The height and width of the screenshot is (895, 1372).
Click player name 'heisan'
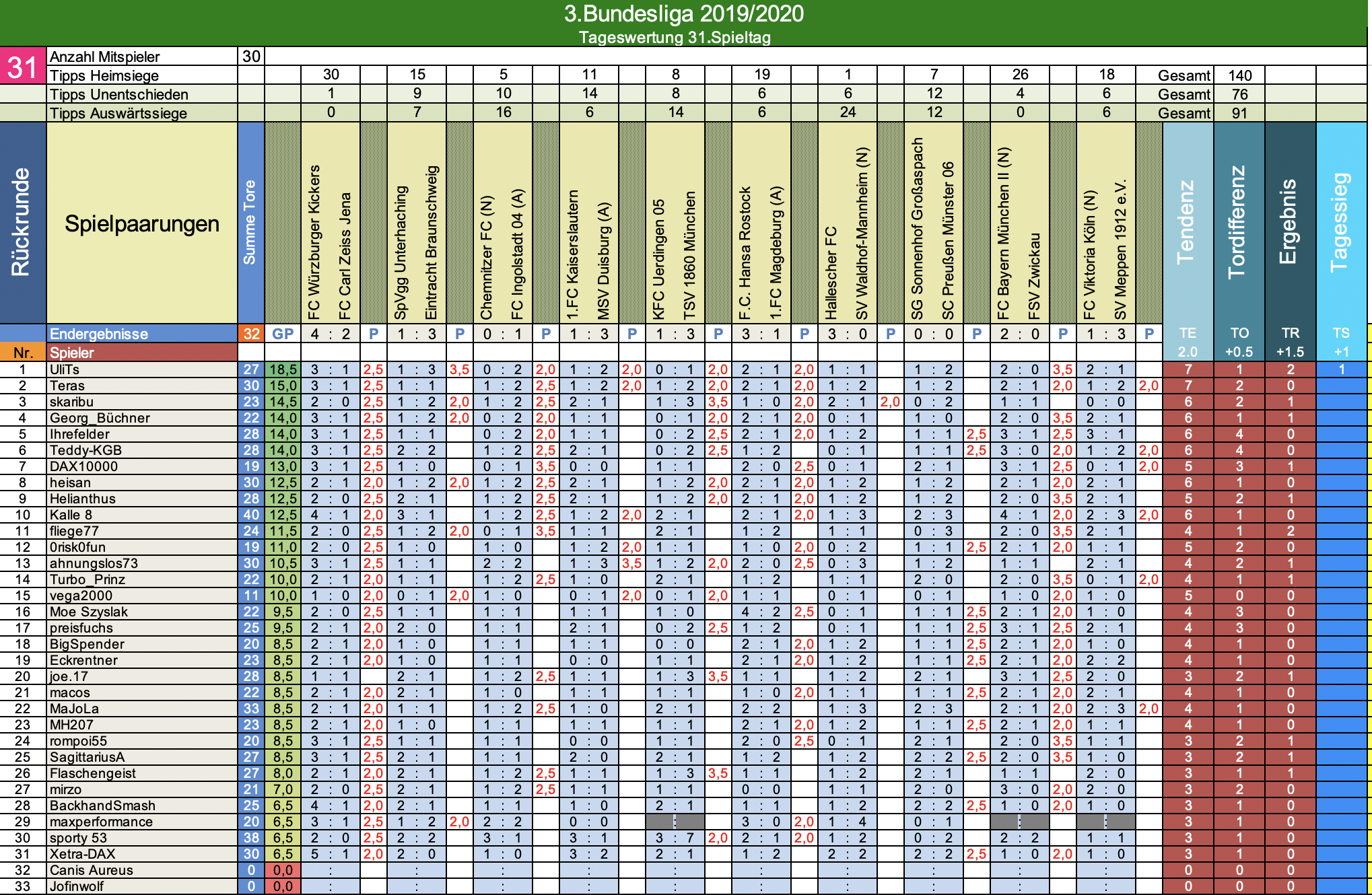[70, 482]
